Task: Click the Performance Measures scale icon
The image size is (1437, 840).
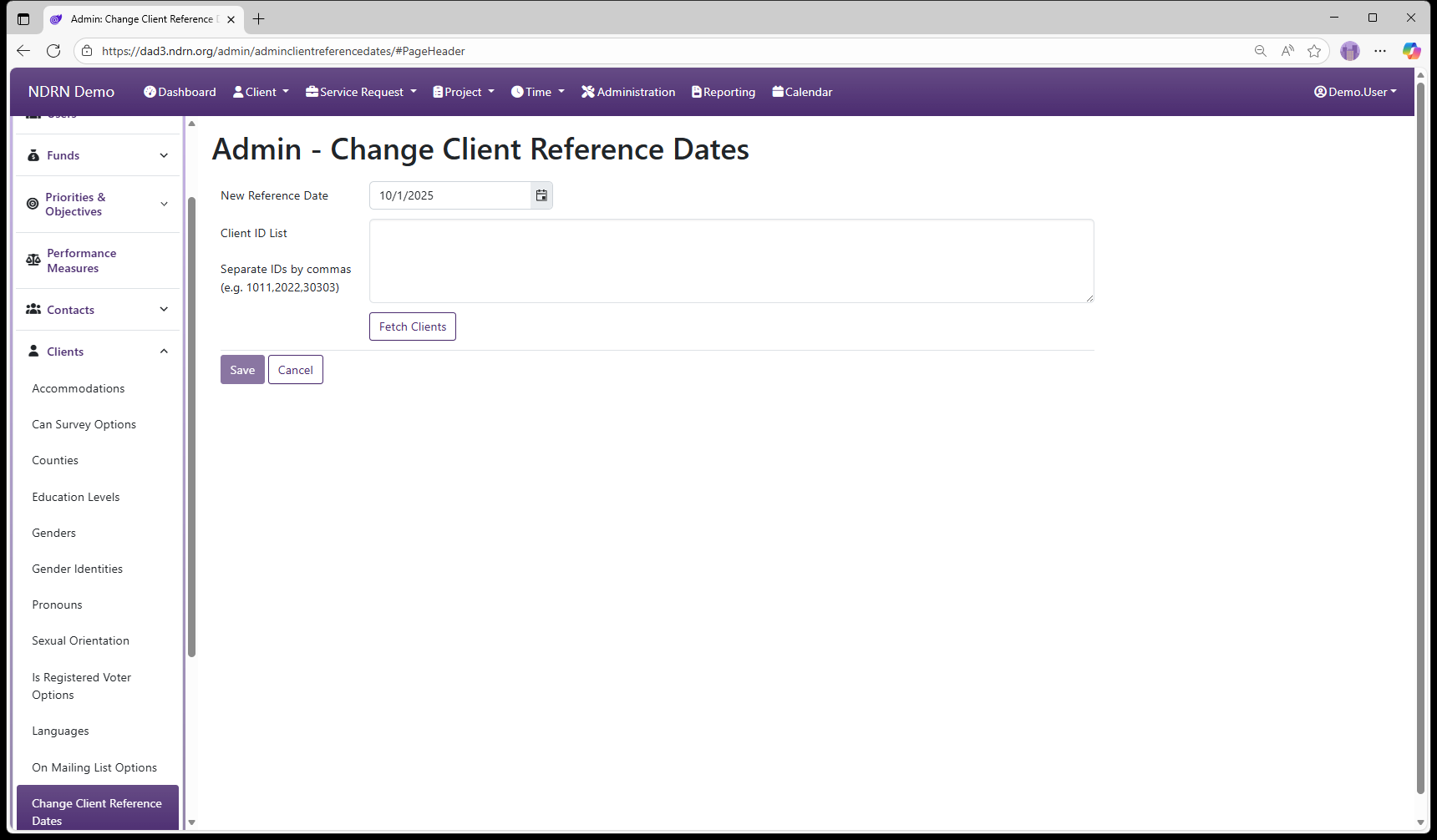Action: coord(33,260)
